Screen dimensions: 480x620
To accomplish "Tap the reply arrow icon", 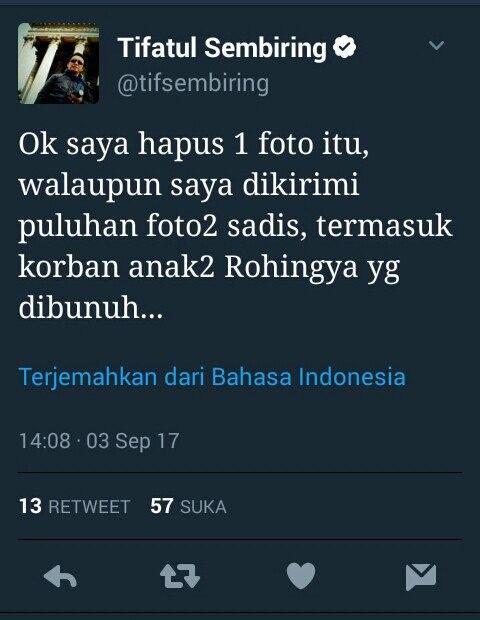I will click(x=60, y=577).
